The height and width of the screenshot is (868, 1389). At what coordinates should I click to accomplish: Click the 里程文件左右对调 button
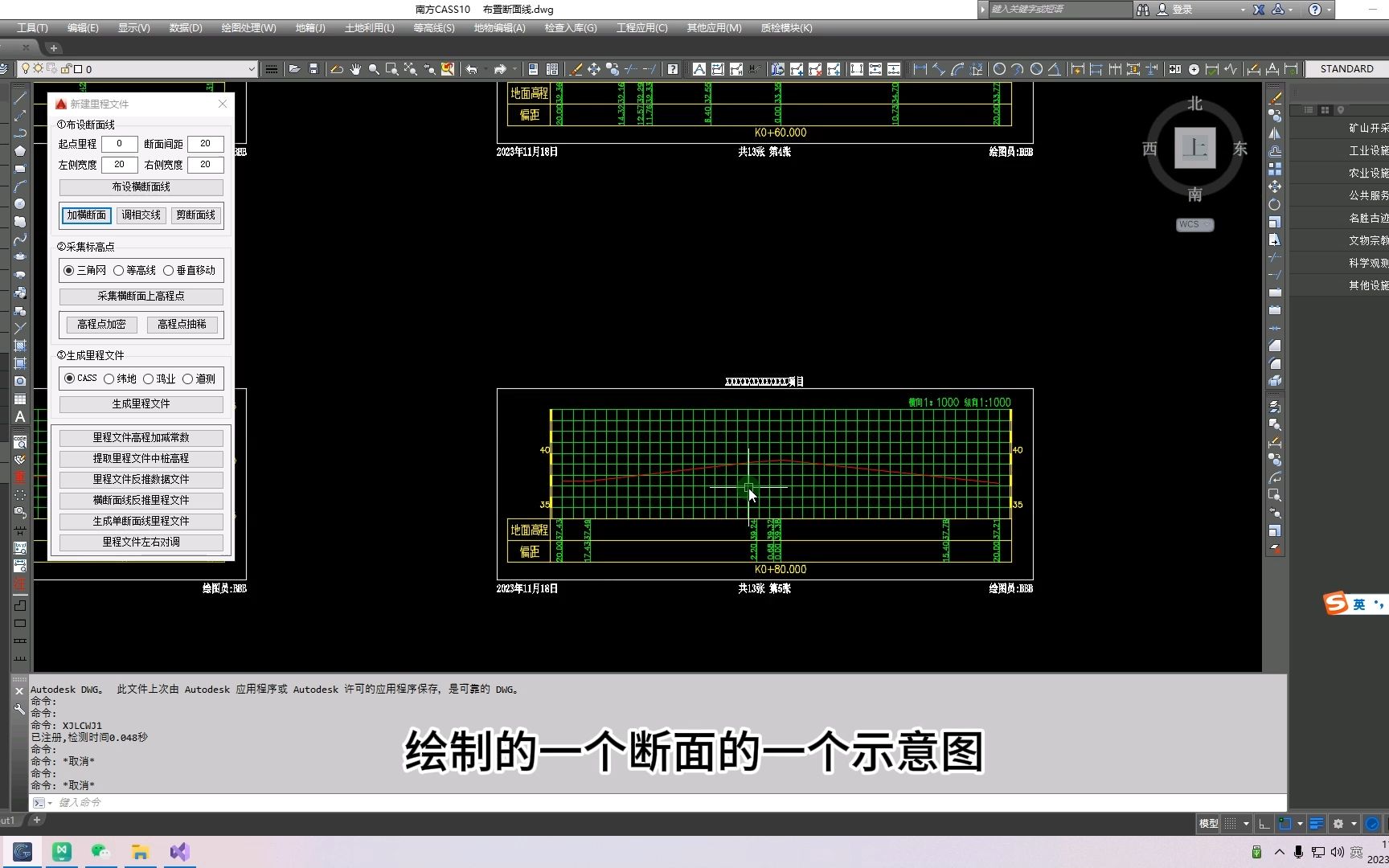(x=141, y=542)
